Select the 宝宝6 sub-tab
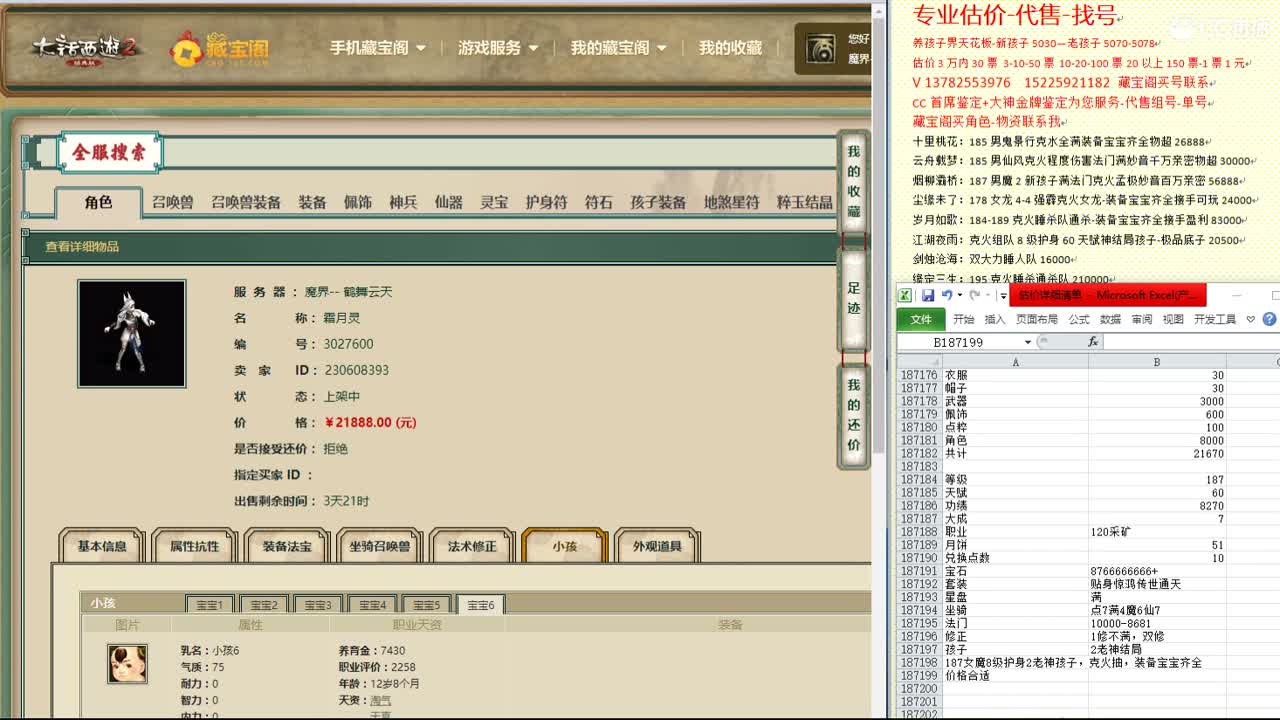Image resolution: width=1280 pixels, height=720 pixels. tap(480, 604)
